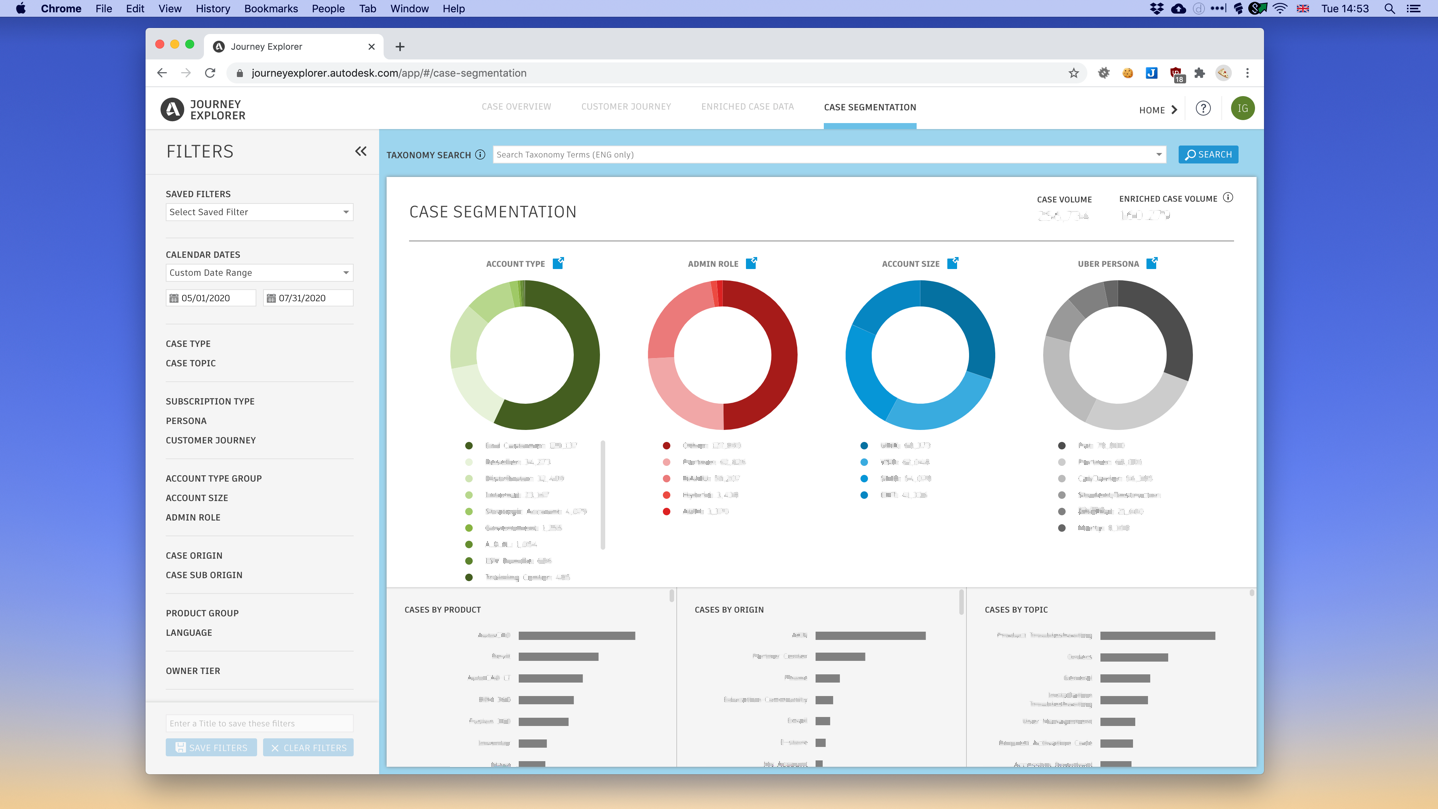This screenshot has width=1438, height=809.
Task: Open end date calendar icon
Action: pos(271,298)
